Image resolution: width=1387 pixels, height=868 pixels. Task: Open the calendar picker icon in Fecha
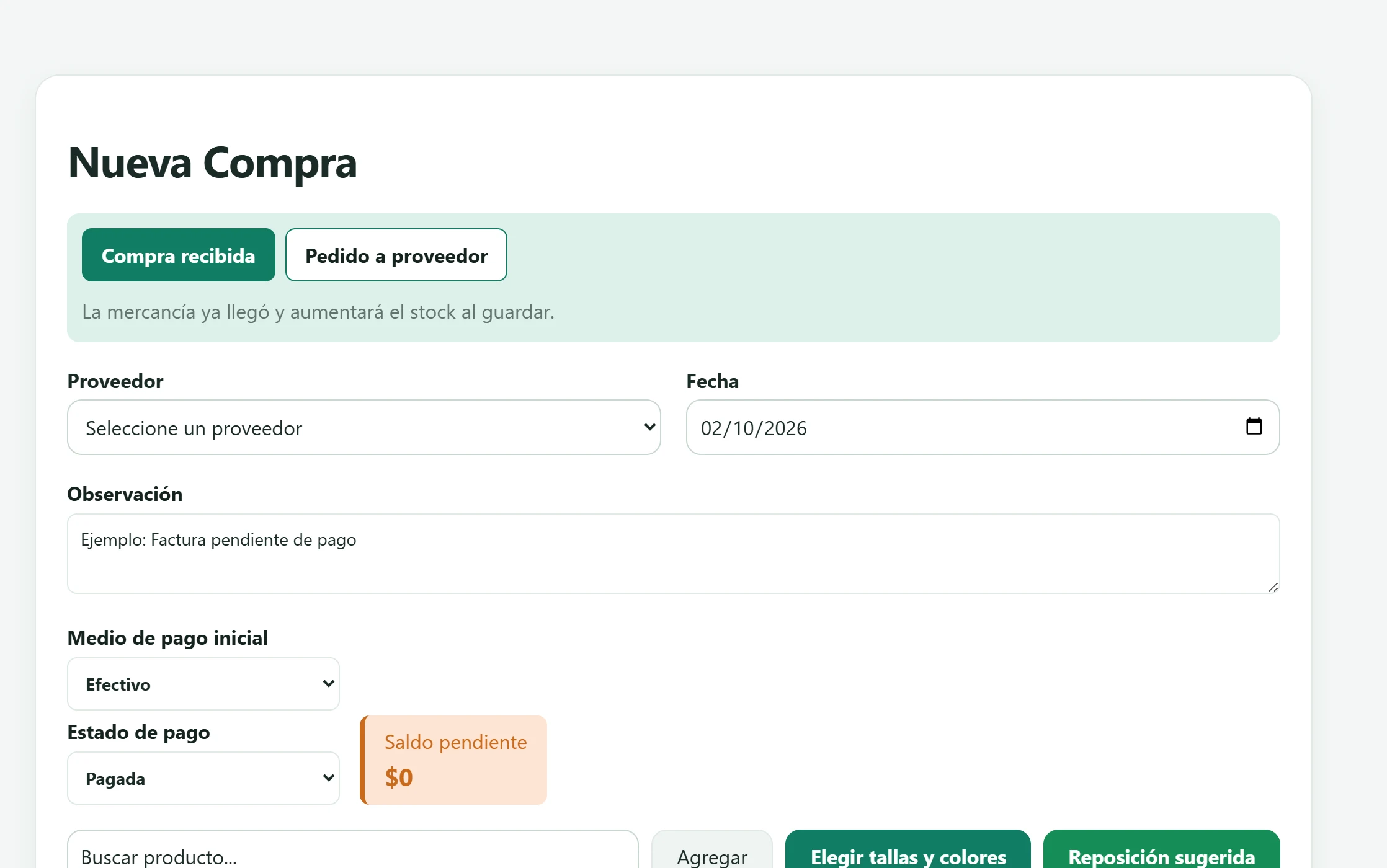click(x=1254, y=427)
